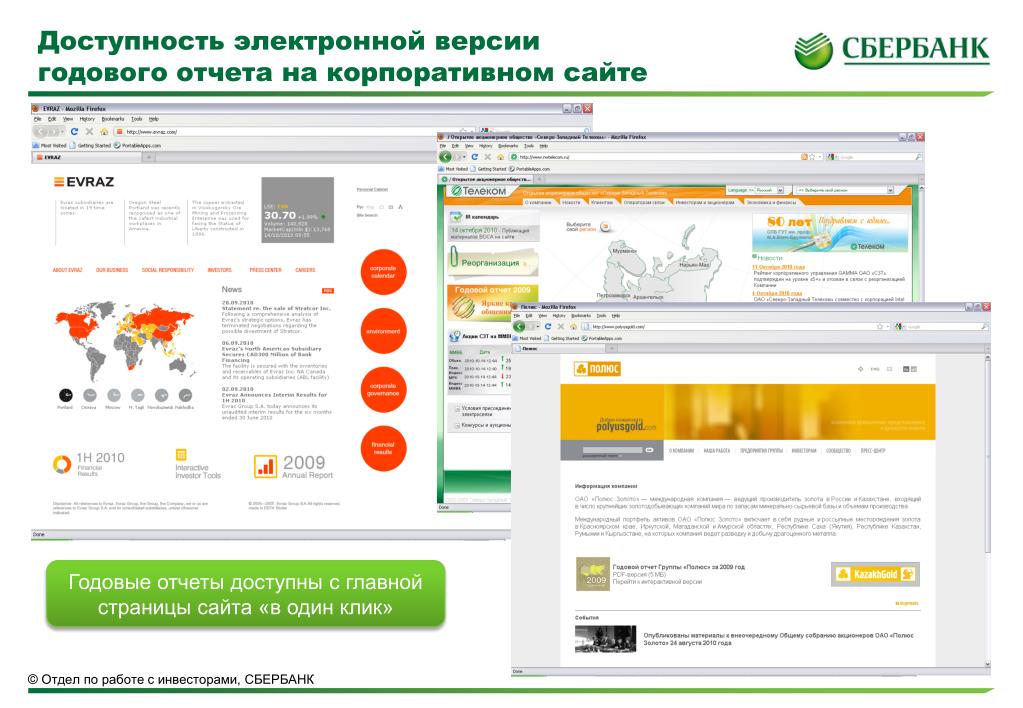Click the 'Реорганизация' banner
Viewport: 1023px width, 708px height.
(493, 262)
